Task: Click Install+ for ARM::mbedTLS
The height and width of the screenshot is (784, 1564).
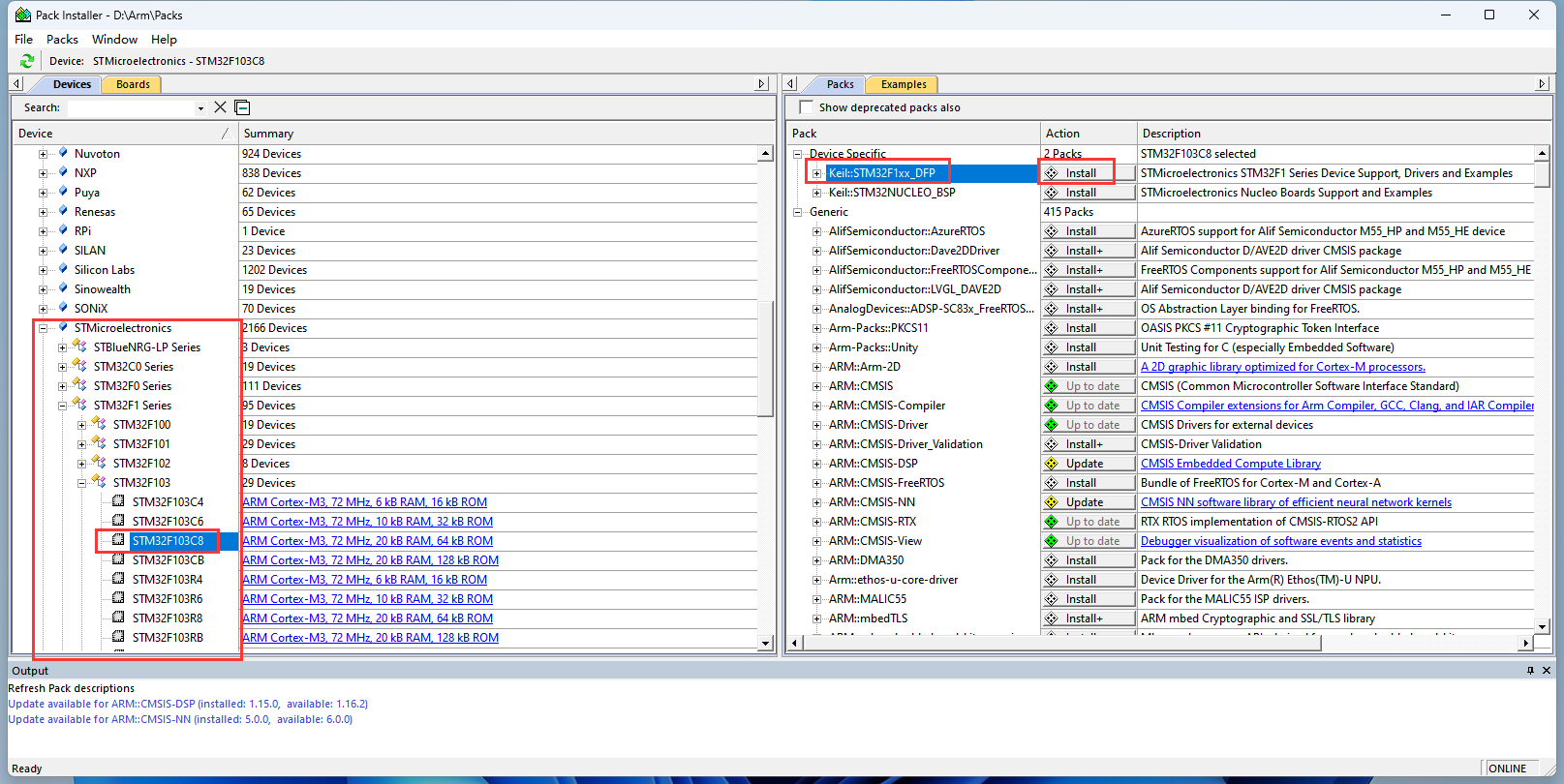Action: pos(1088,618)
